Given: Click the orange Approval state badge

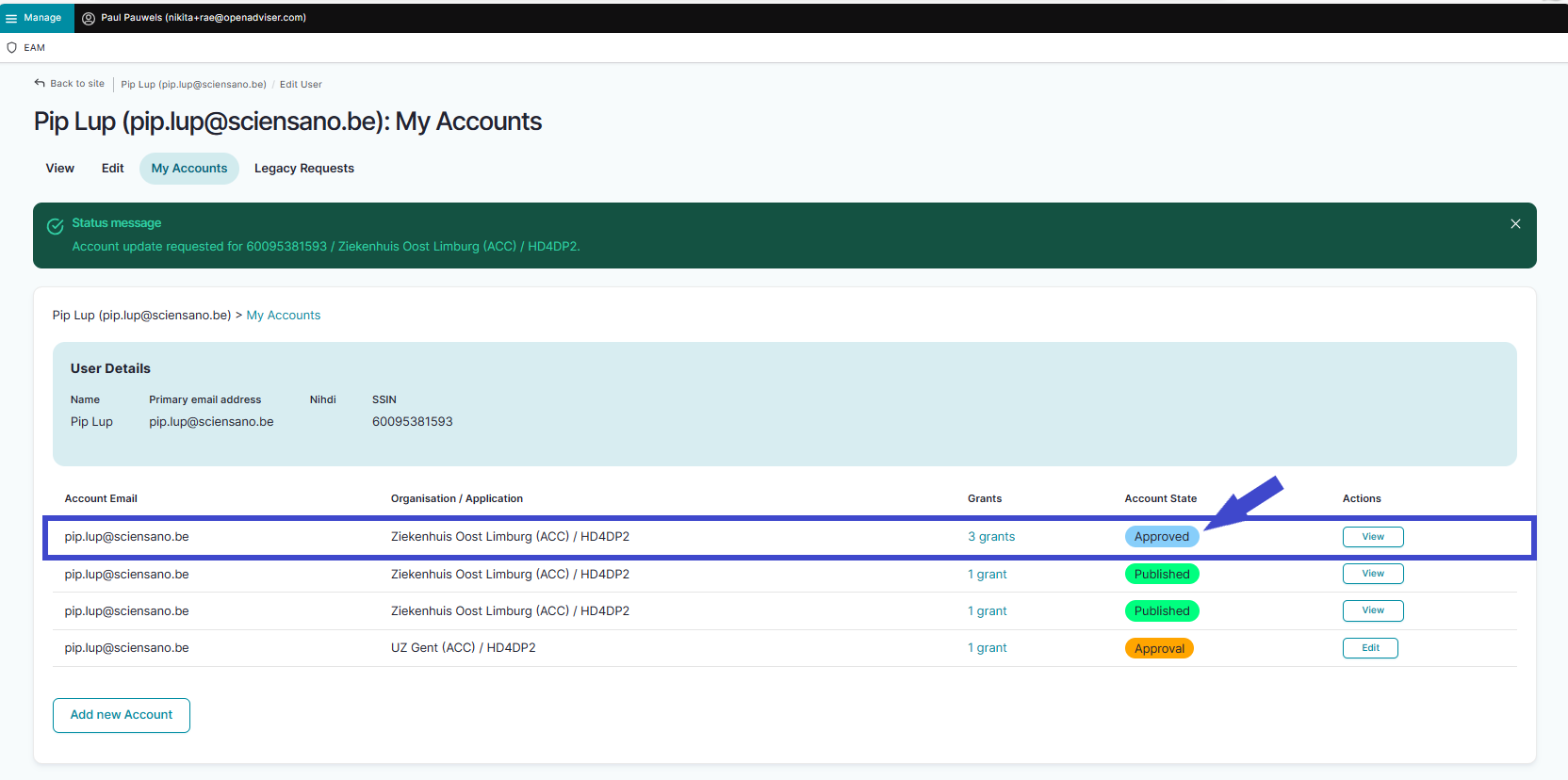Looking at the screenshot, I should click(1158, 649).
